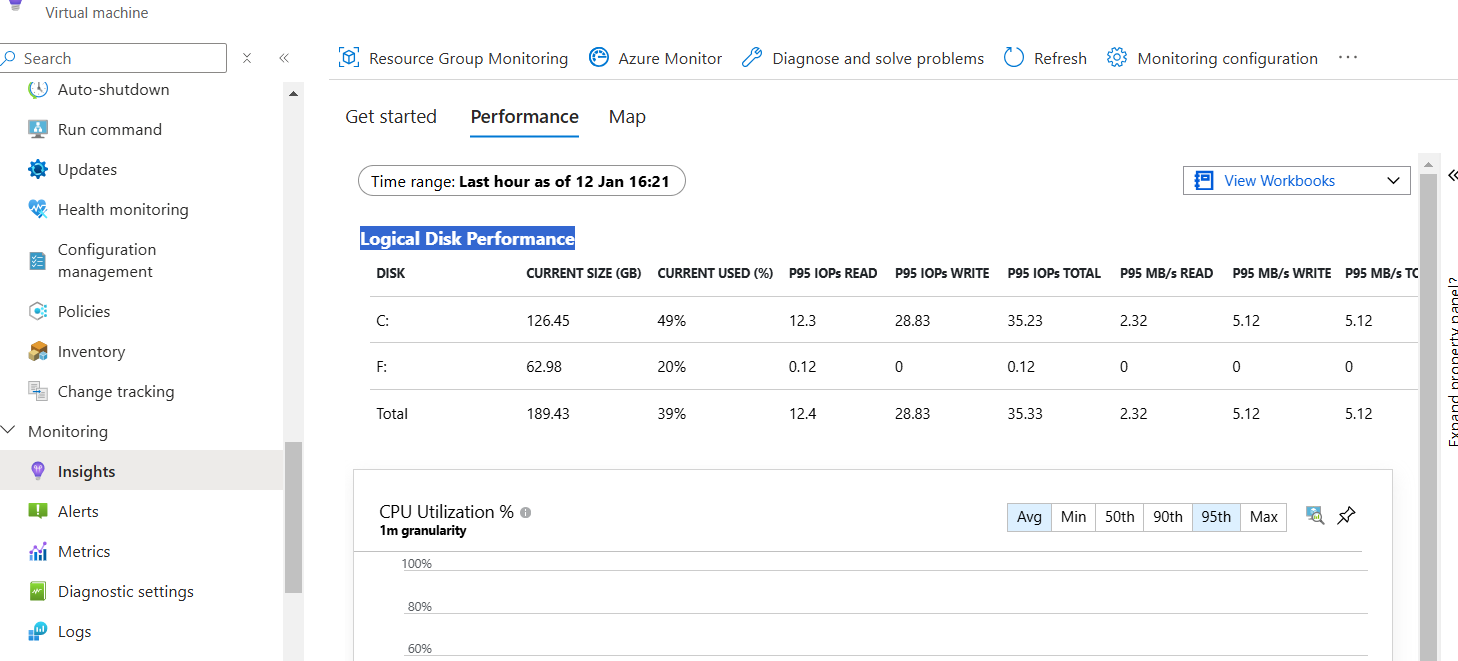
Task: Pin the CPU Utilization chart
Action: [1347, 516]
